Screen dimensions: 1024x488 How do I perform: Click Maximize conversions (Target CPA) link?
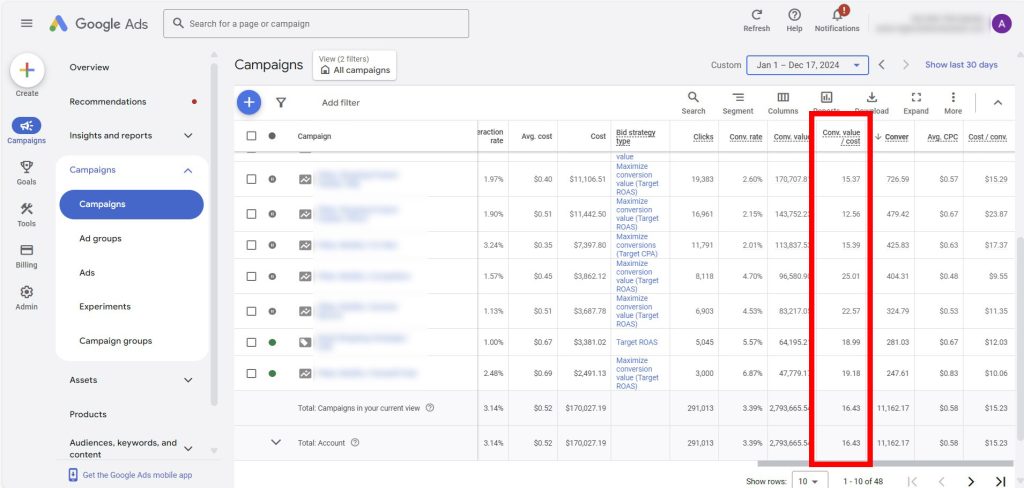click(x=637, y=245)
